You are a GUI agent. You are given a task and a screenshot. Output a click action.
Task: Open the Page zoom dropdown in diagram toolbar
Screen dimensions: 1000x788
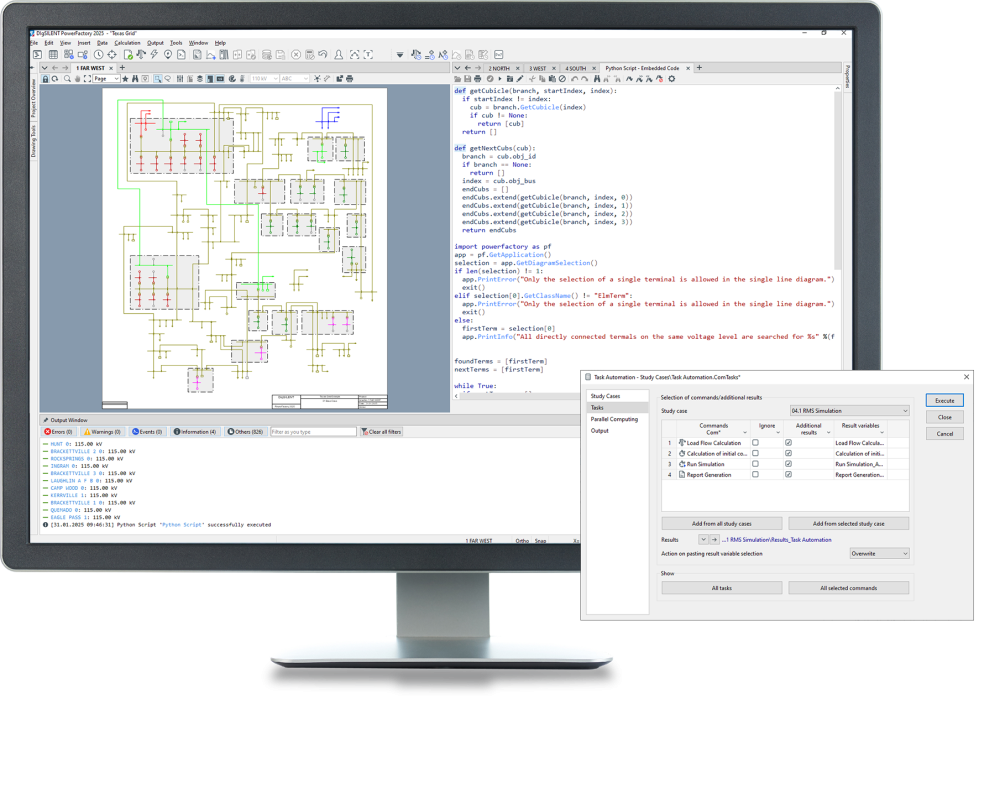click(106, 79)
